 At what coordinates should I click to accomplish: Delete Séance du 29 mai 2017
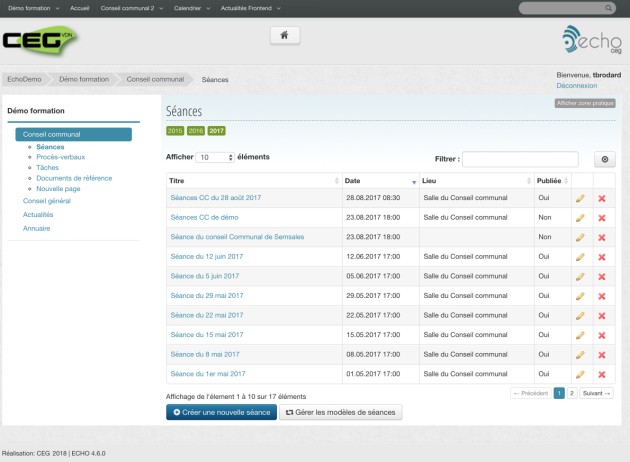point(601,296)
